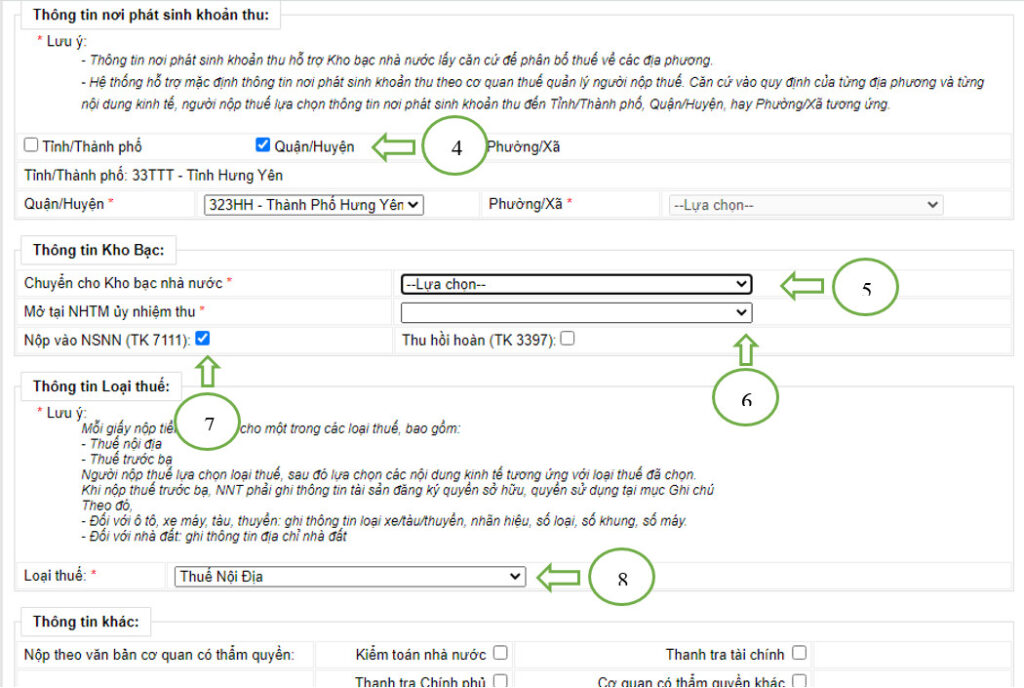
Task: Tick the Thu hồi hoàn (TK 3397) checkbox
Action: point(568,339)
